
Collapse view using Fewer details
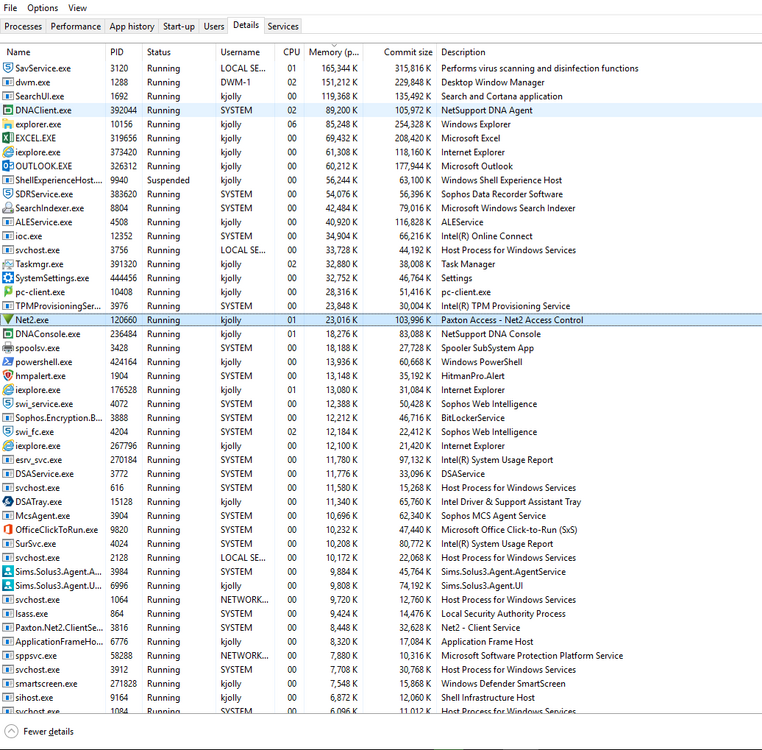pos(39,732)
